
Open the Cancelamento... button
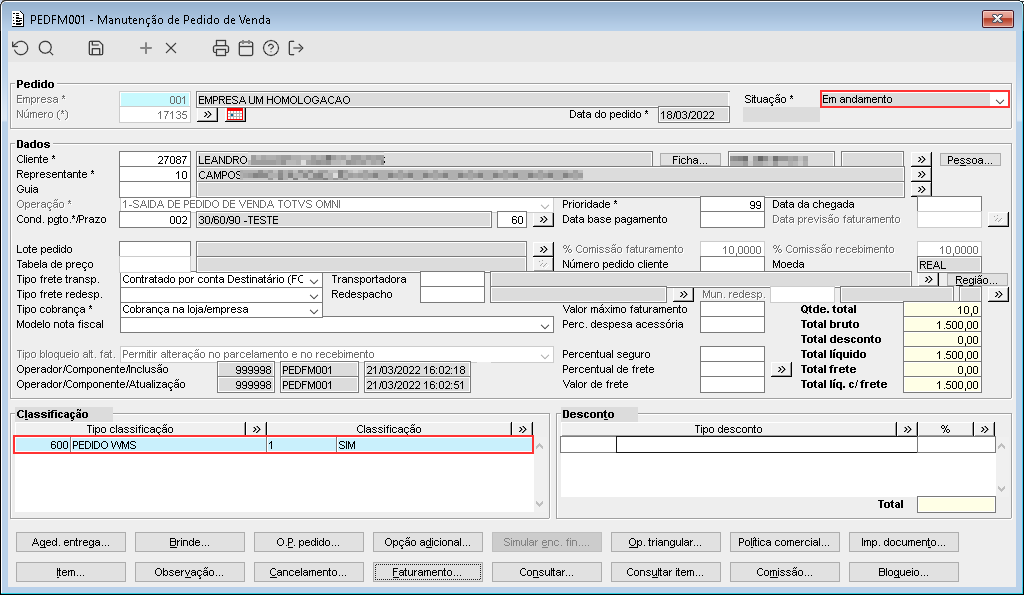click(x=308, y=572)
